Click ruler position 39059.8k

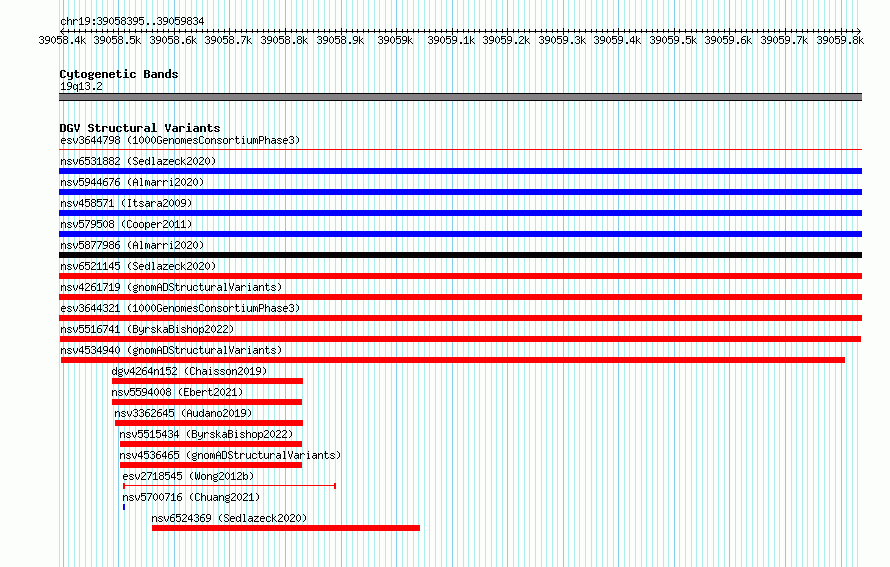click(x=840, y=40)
